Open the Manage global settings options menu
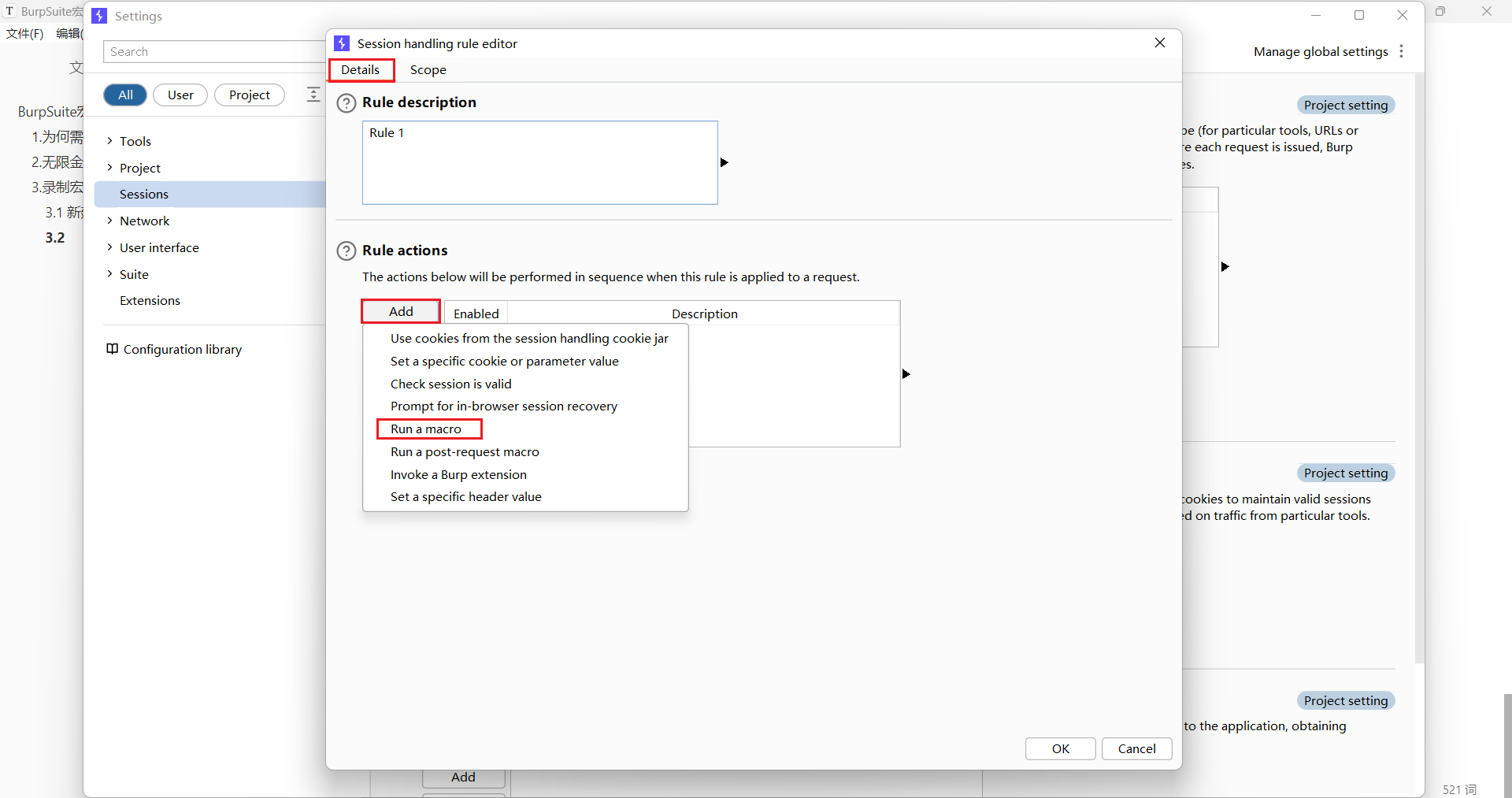 coord(1401,51)
